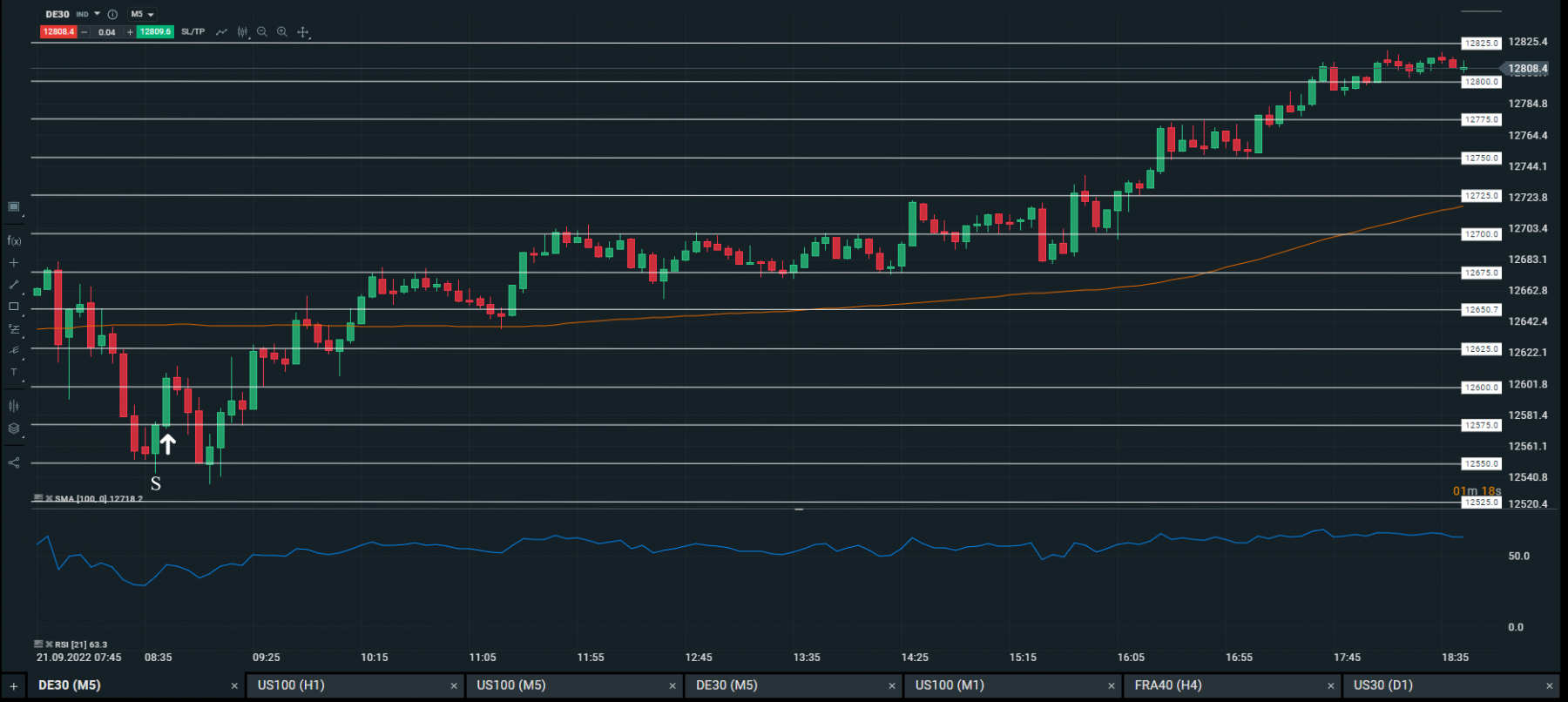
Task: Switch to the US100 (H1) tab
Action: point(355,685)
